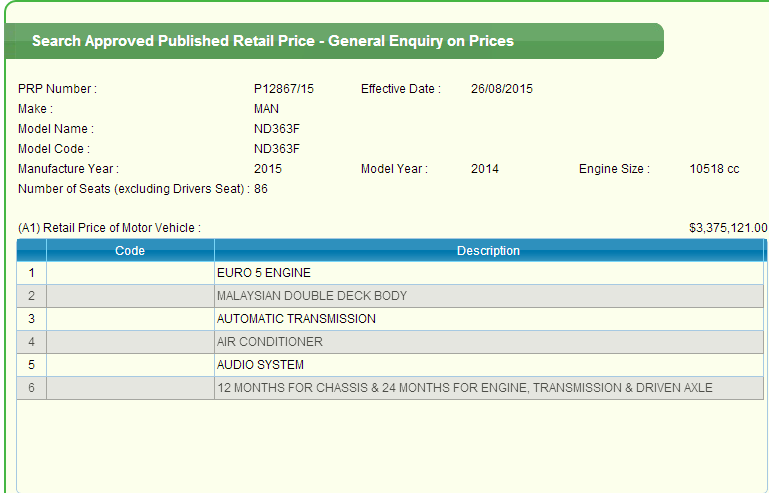
Task: Click model year value 2014
Action: 485,169
